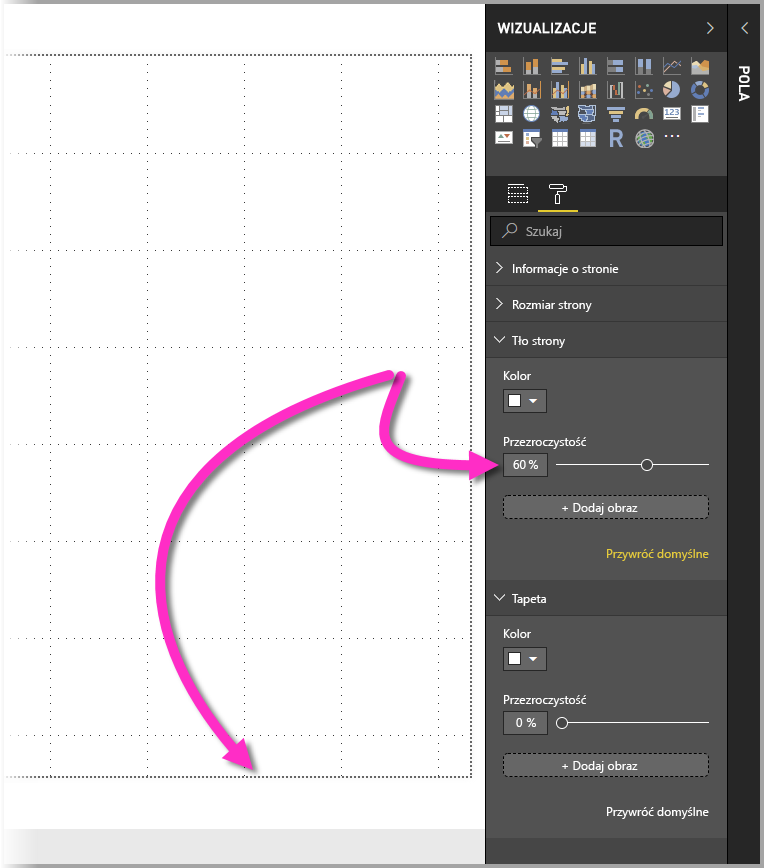
Task: Select line and clustered column chart visual
Action: click(x=560, y=90)
